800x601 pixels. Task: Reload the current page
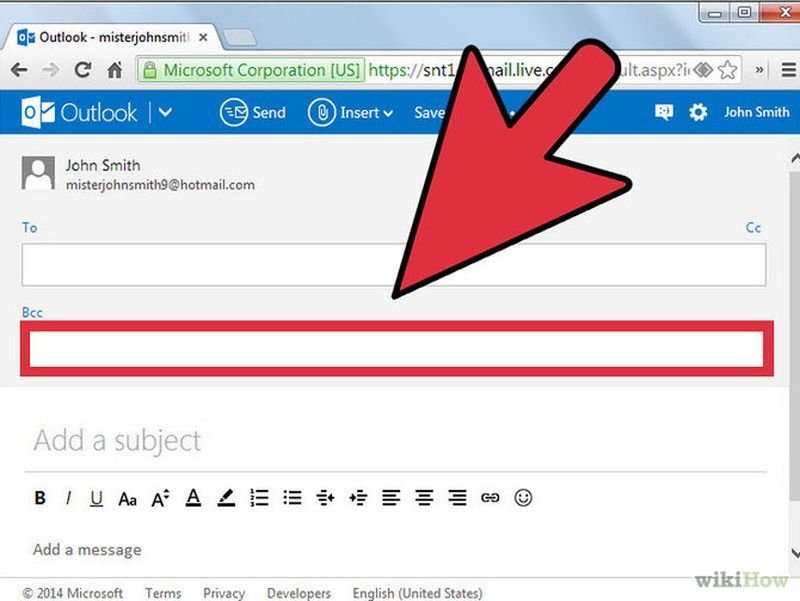tap(82, 69)
